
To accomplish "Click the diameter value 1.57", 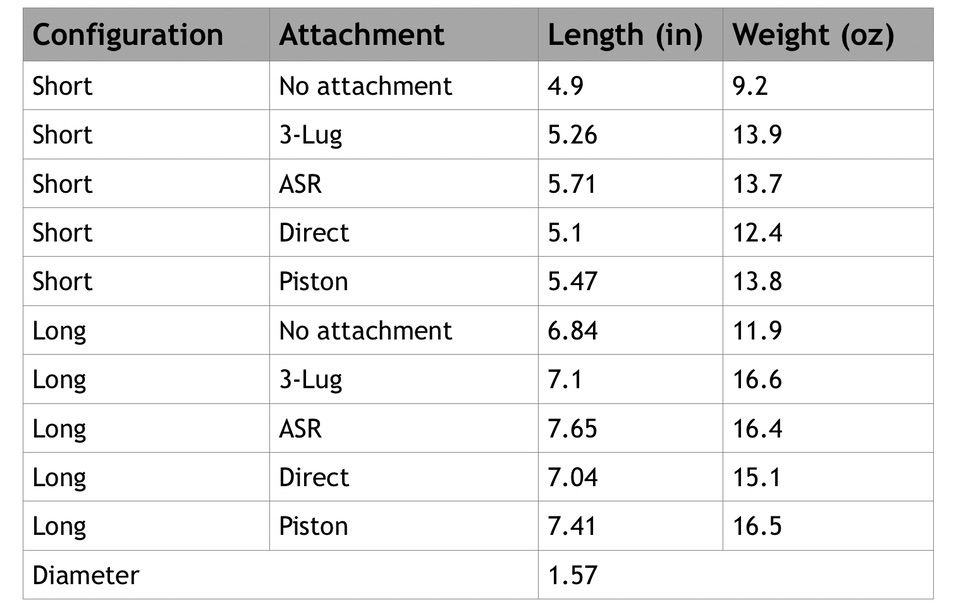I will pyautogui.click(x=572, y=575).
